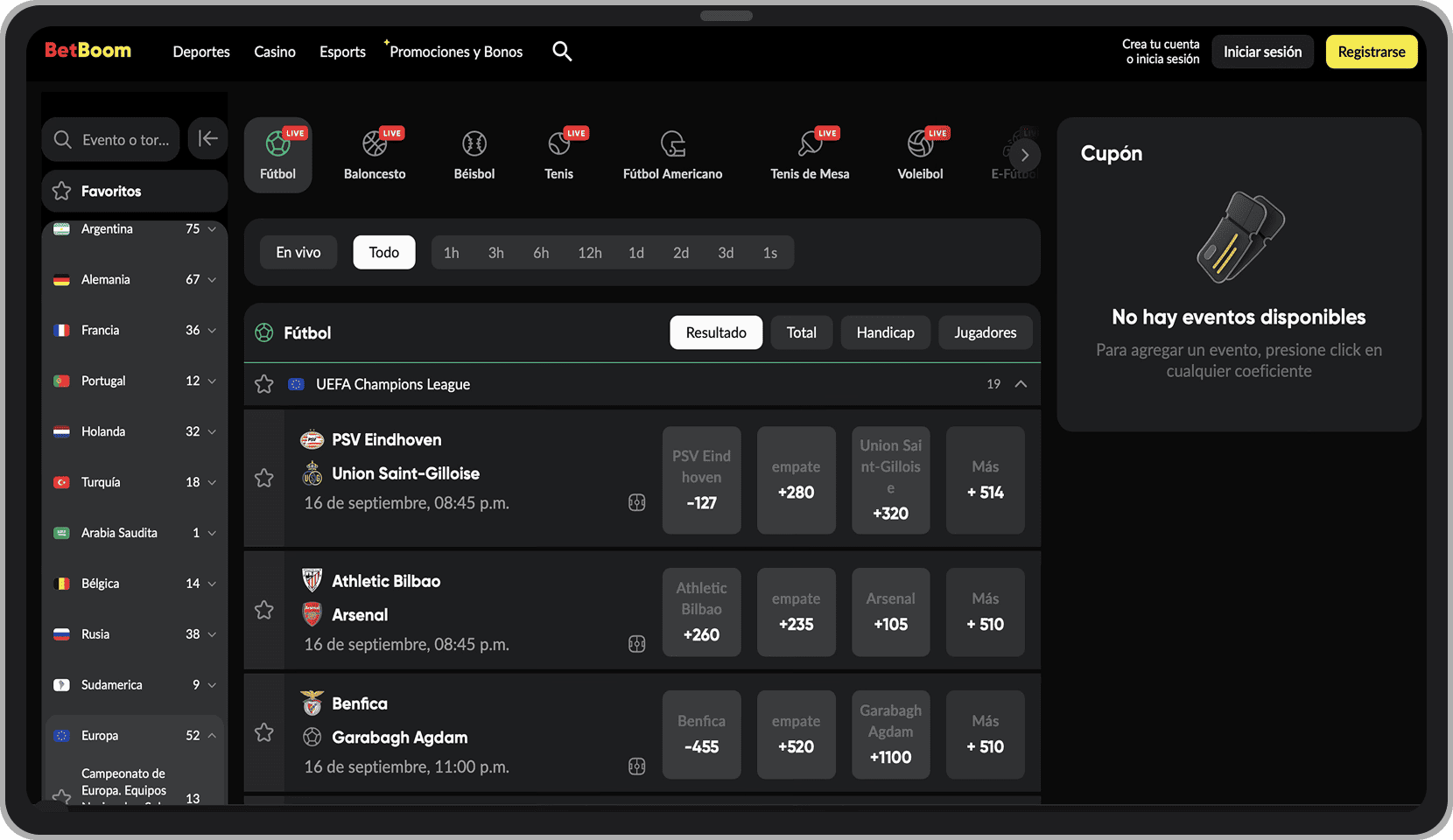Select the Todo time filter
Screen dimensions: 1453x840
pos(384,252)
